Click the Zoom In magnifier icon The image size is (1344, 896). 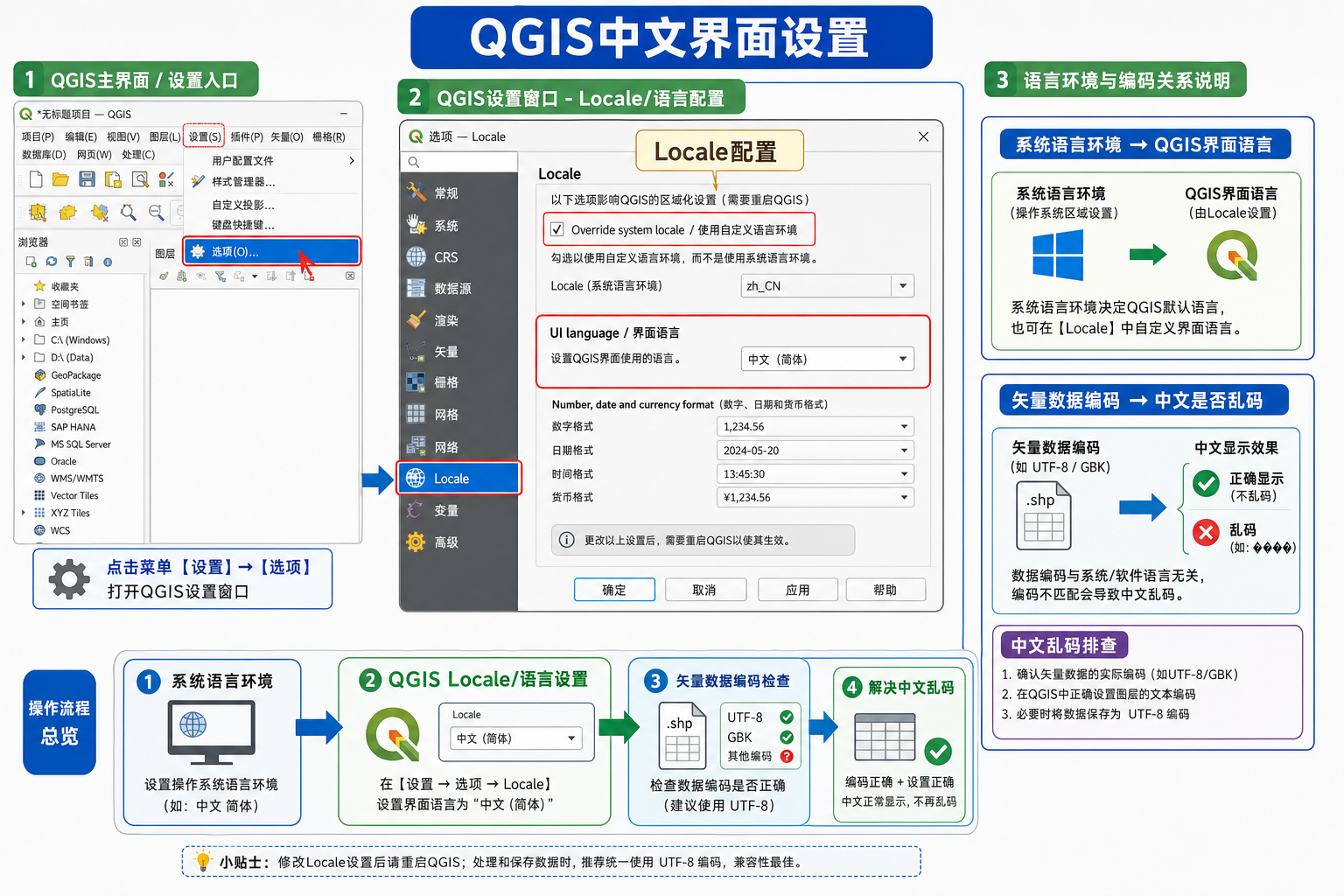[x=129, y=212]
